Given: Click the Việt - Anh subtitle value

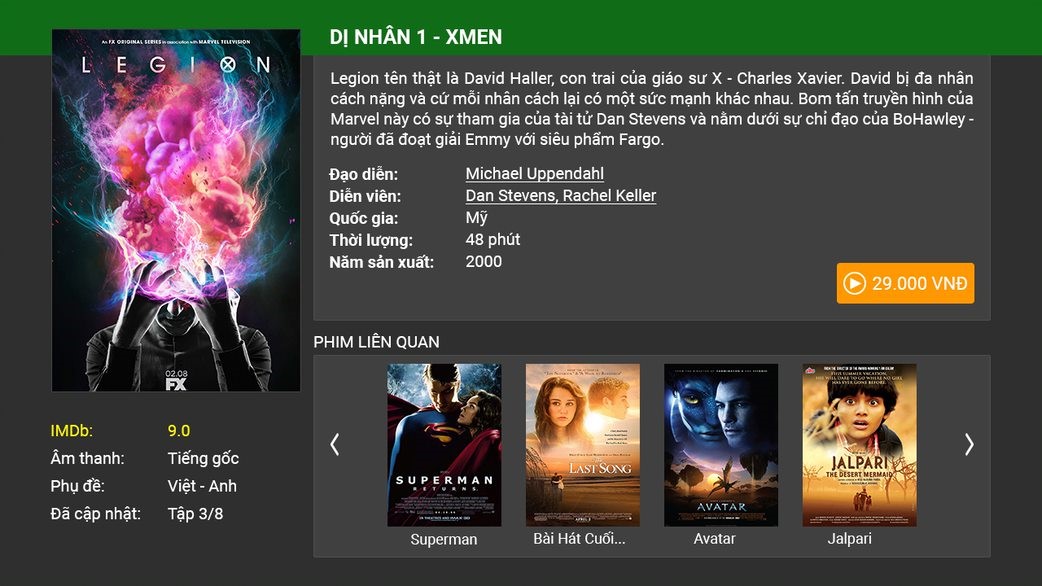Looking at the screenshot, I should (202, 486).
